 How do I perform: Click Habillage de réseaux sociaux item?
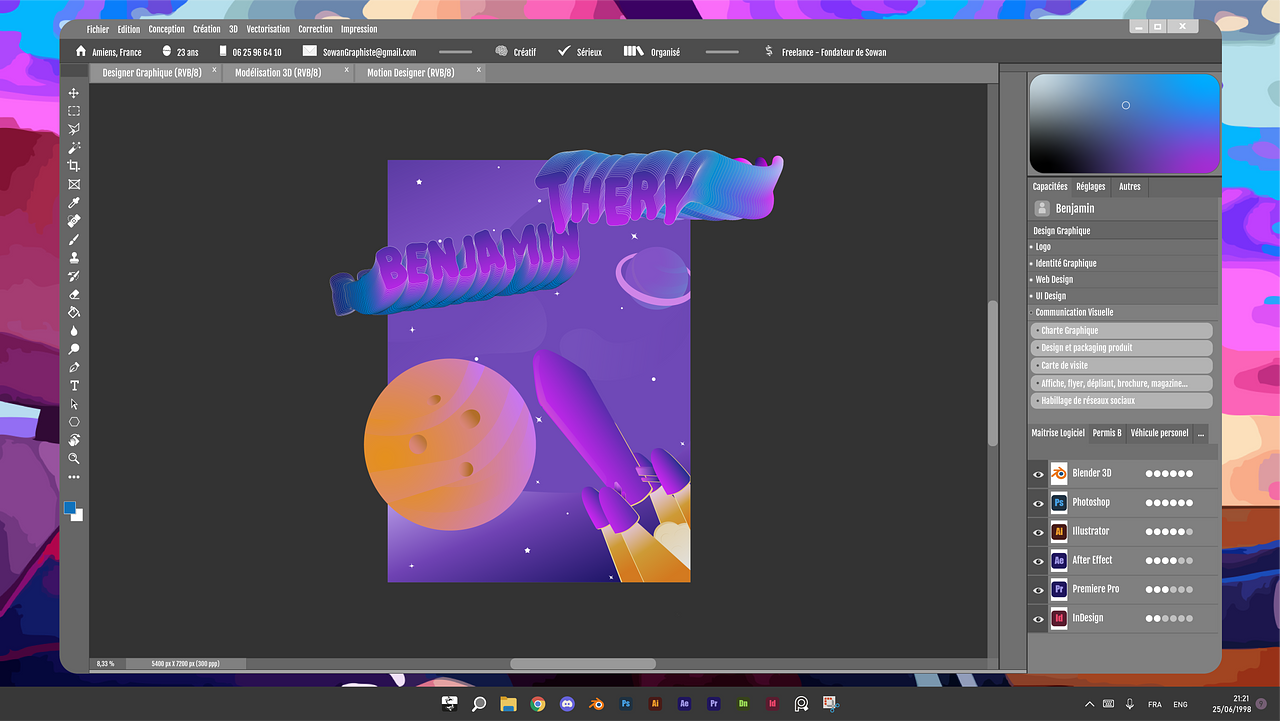(x=1121, y=400)
